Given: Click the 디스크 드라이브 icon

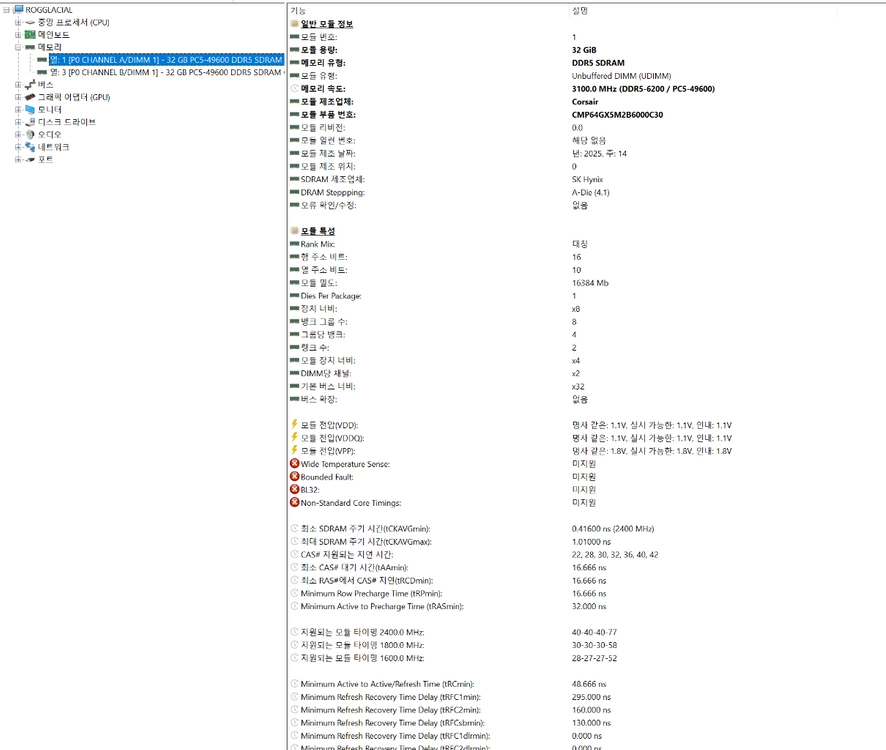Looking at the screenshot, I should point(30,122).
